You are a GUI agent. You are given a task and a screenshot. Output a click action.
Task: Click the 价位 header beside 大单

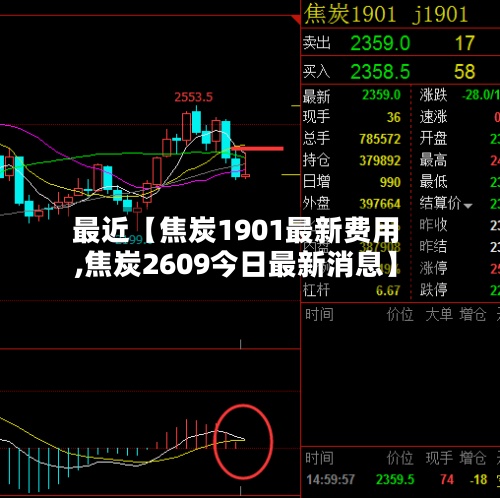(400, 315)
